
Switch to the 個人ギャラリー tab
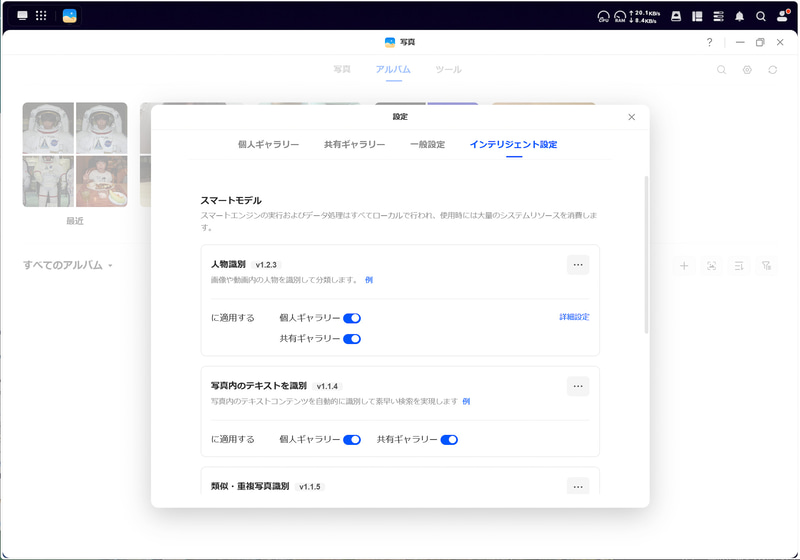[268, 144]
